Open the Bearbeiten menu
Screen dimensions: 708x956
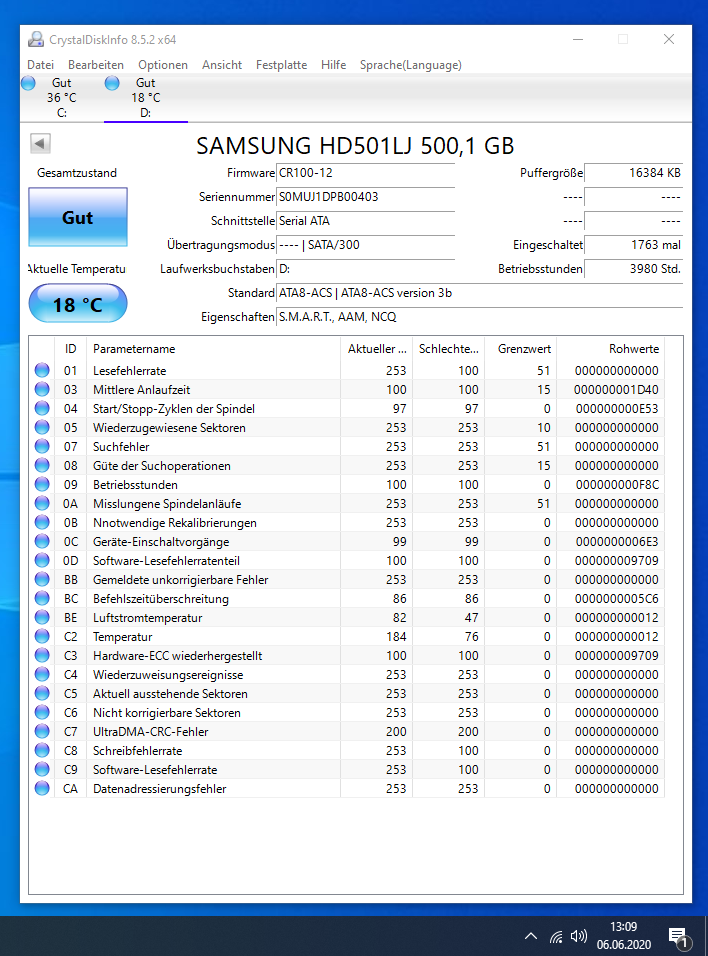pyautogui.click(x=96, y=65)
